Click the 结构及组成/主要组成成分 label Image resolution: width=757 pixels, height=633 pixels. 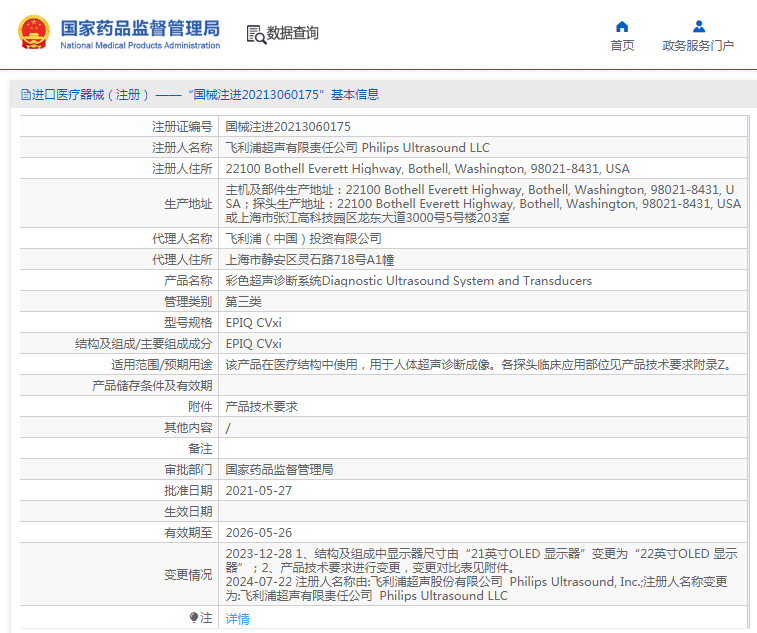[x=143, y=344]
